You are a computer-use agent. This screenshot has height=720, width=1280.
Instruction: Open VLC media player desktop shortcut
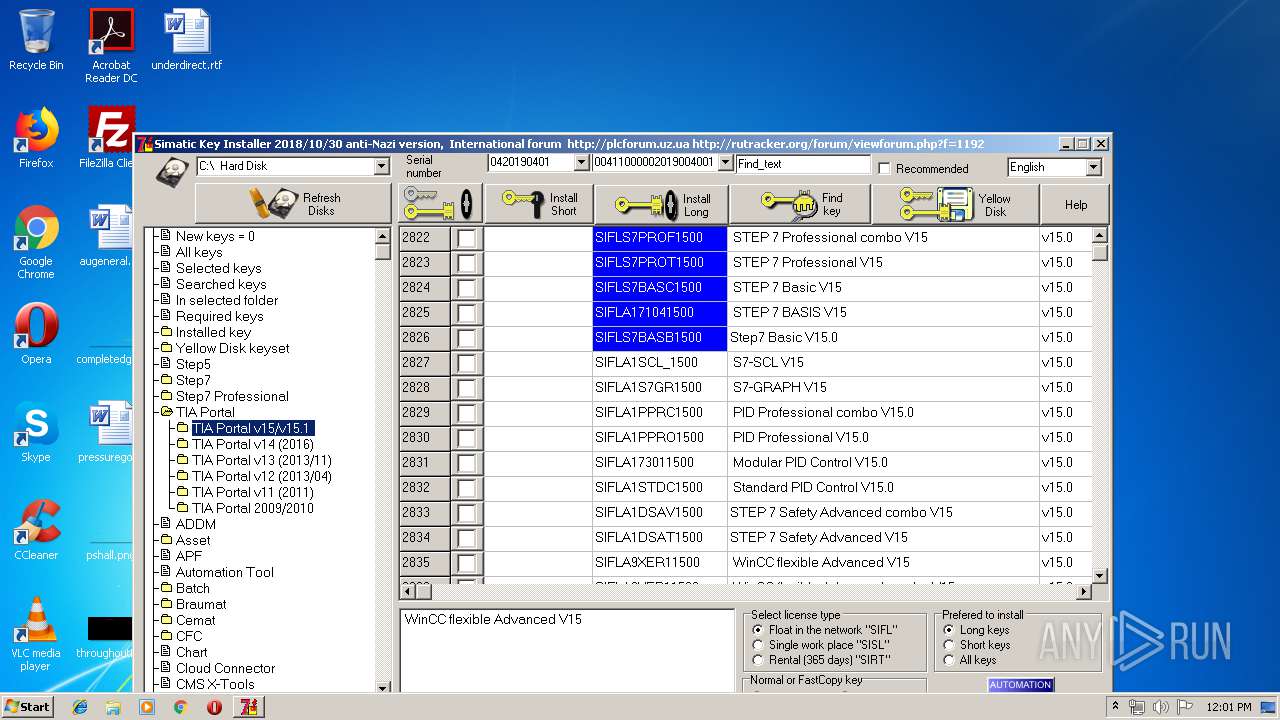(36, 634)
